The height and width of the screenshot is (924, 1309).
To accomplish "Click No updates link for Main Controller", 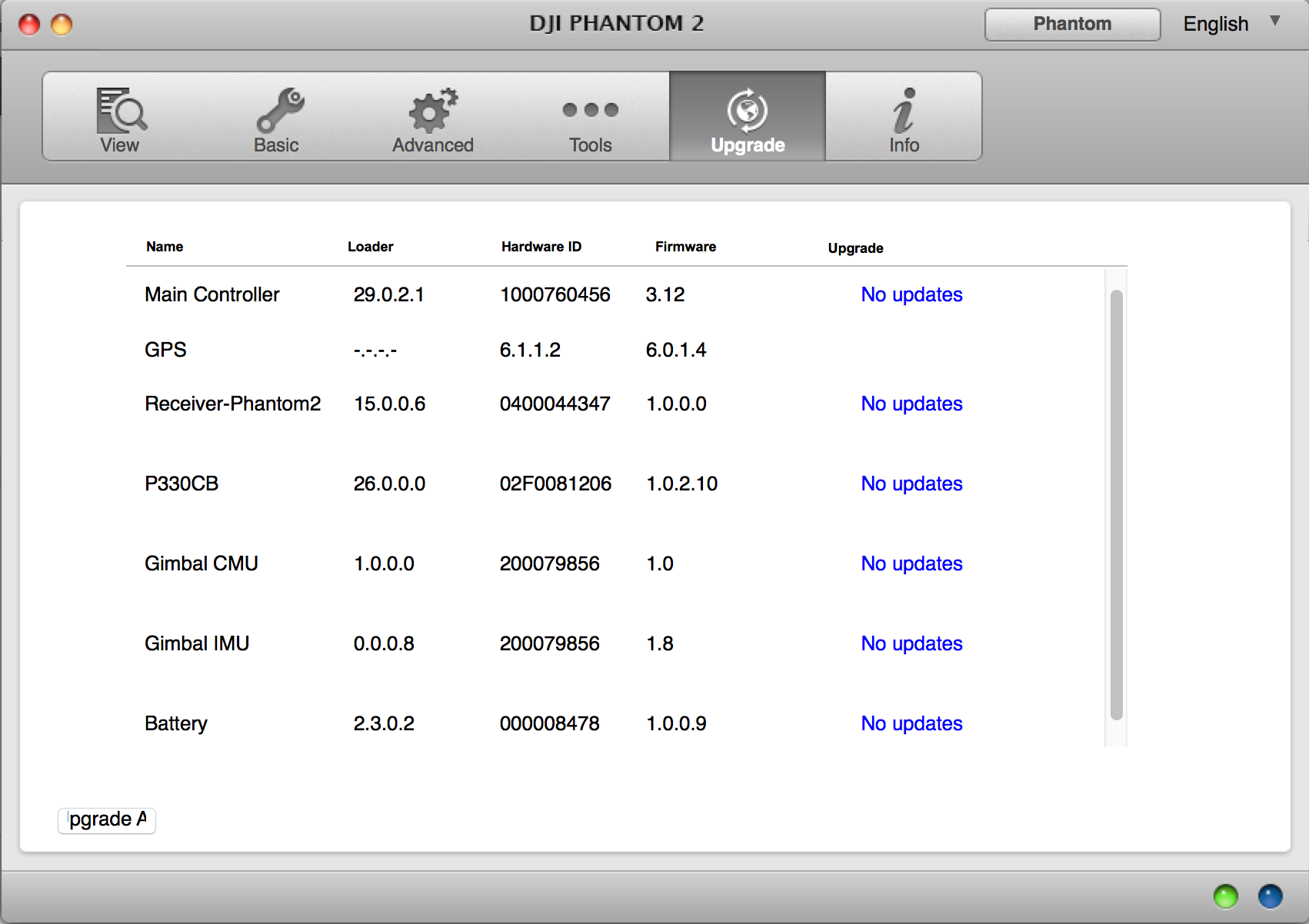I will [x=911, y=294].
